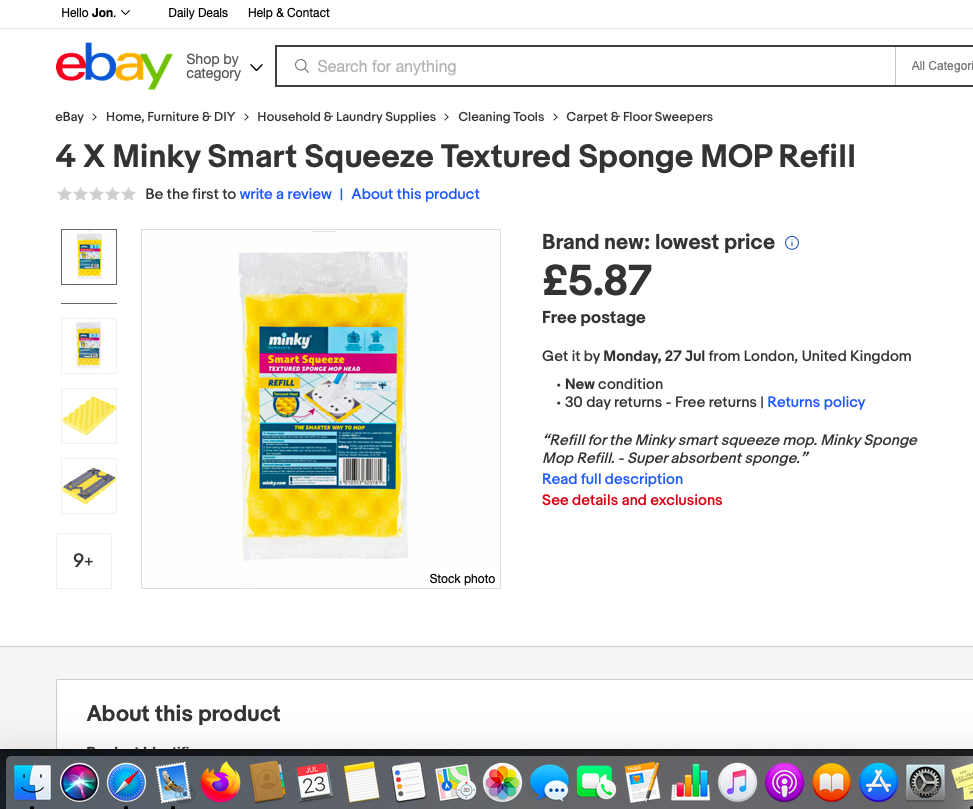Open Help & Contact

[288, 13]
